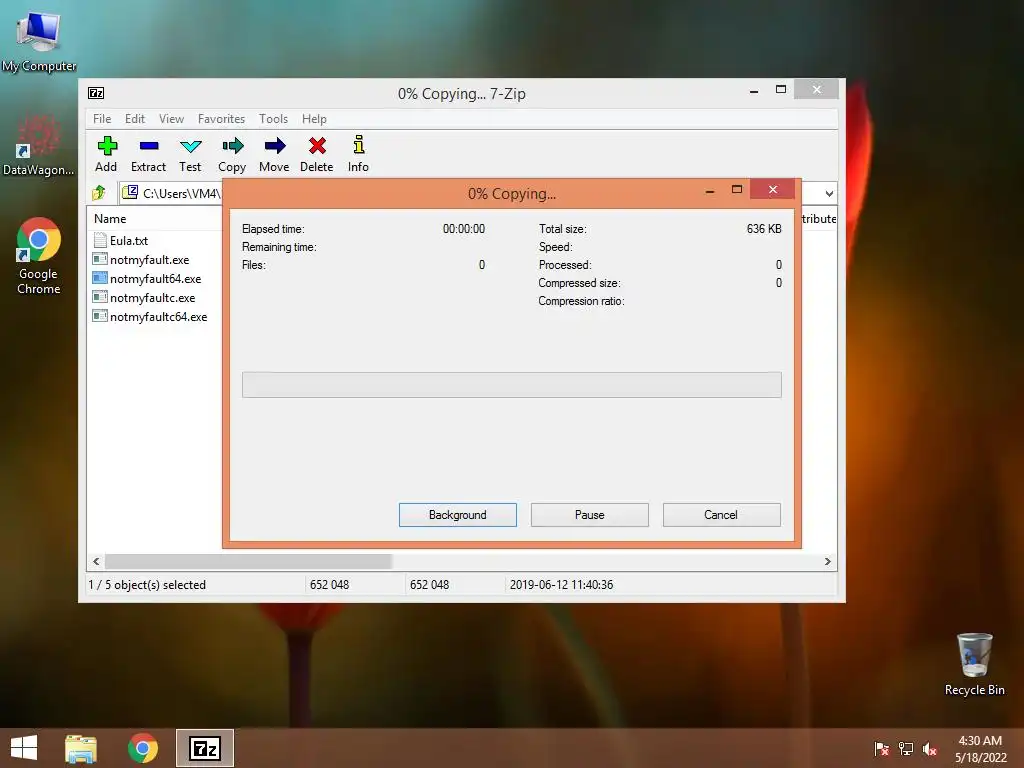Select the notmyfaultc.exe file icon
Image resolution: width=1024 pixels, height=768 pixels.
[100, 297]
